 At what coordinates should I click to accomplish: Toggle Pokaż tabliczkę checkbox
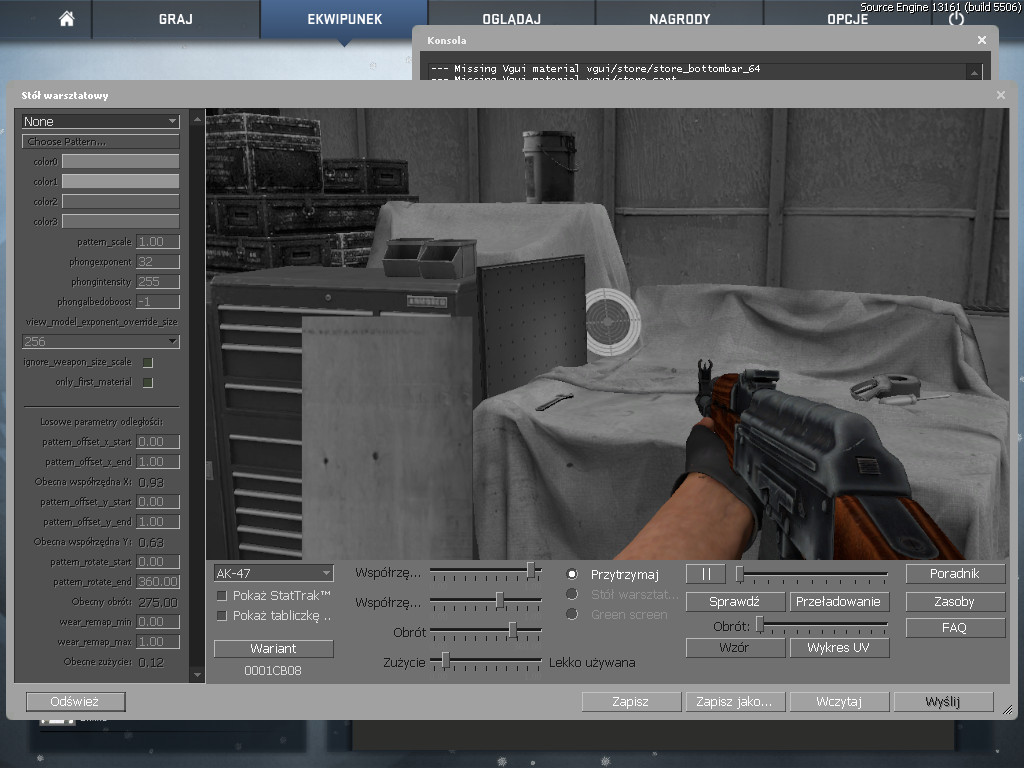point(221,616)
